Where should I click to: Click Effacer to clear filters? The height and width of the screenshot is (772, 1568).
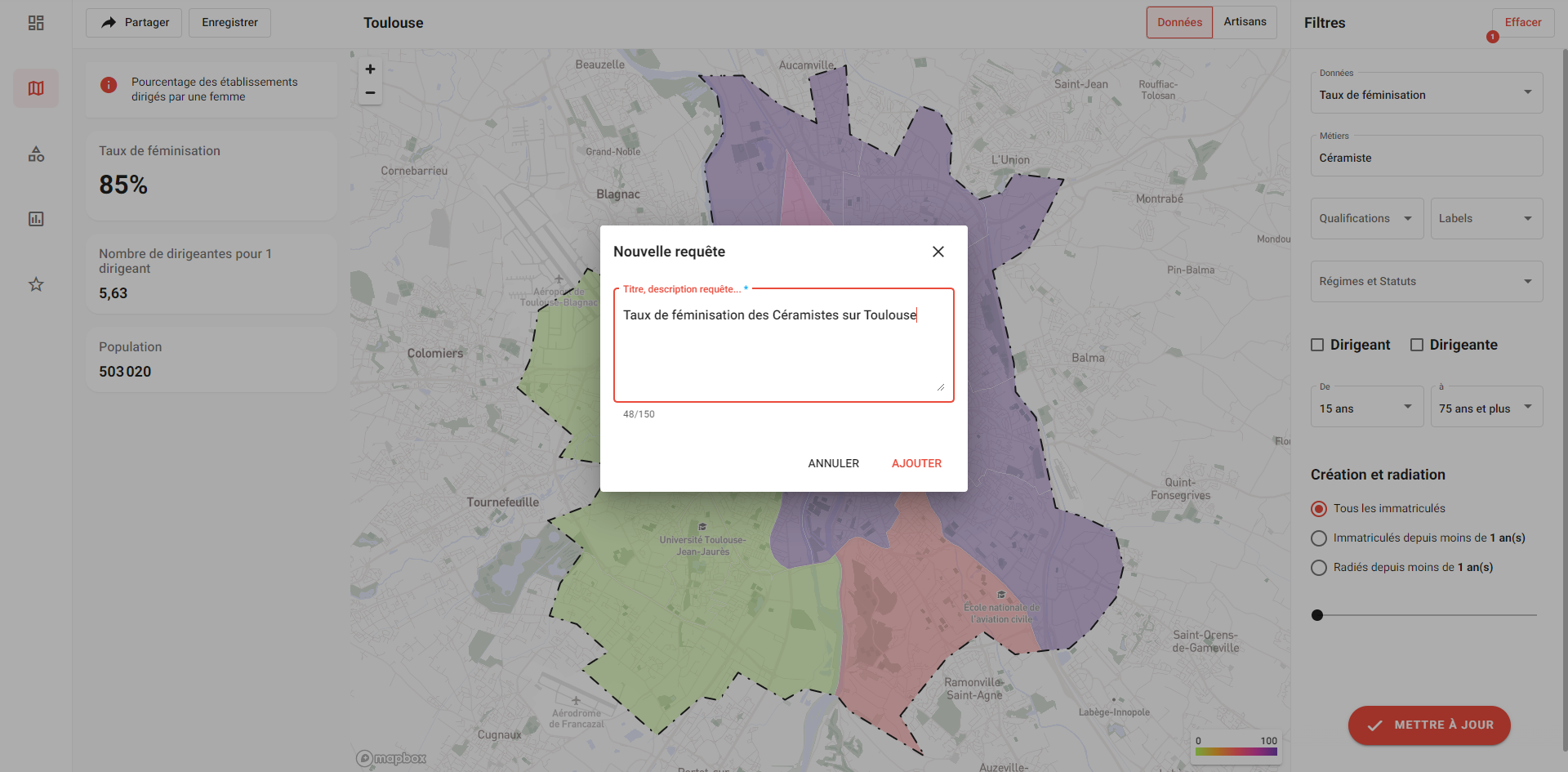[1523, 22]
